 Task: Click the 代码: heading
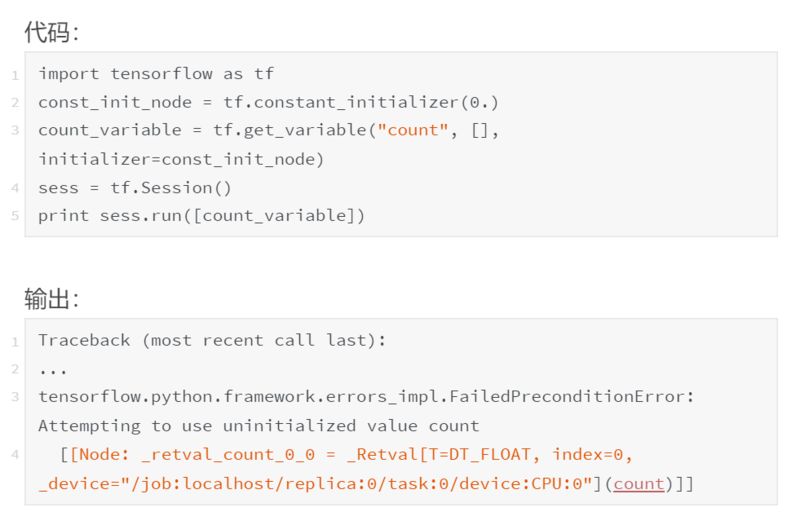click(52, 32)
